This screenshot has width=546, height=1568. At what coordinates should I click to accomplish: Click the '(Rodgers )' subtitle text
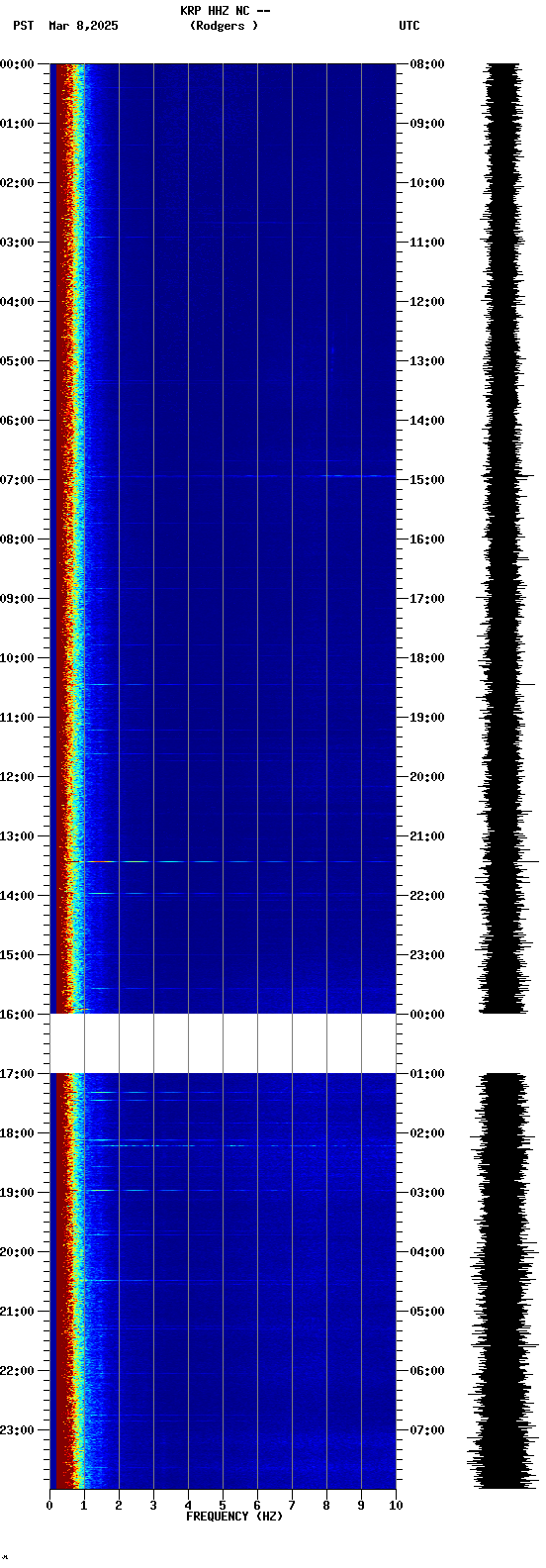click(x=225, y=26)
